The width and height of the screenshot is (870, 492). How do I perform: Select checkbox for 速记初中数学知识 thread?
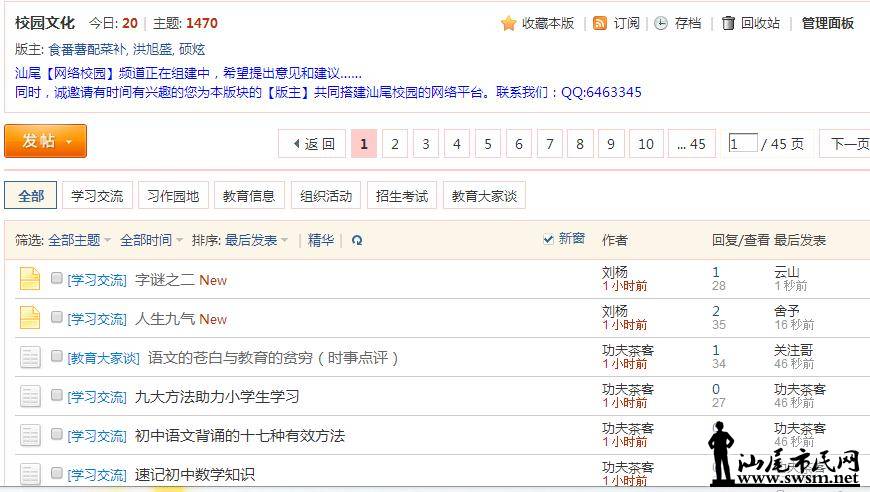click(57, 473)
